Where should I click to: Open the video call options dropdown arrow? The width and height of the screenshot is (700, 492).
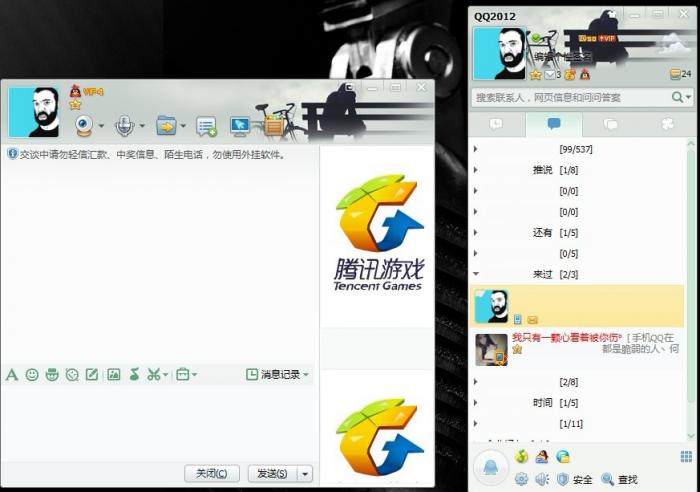click(x=101, y=126)
